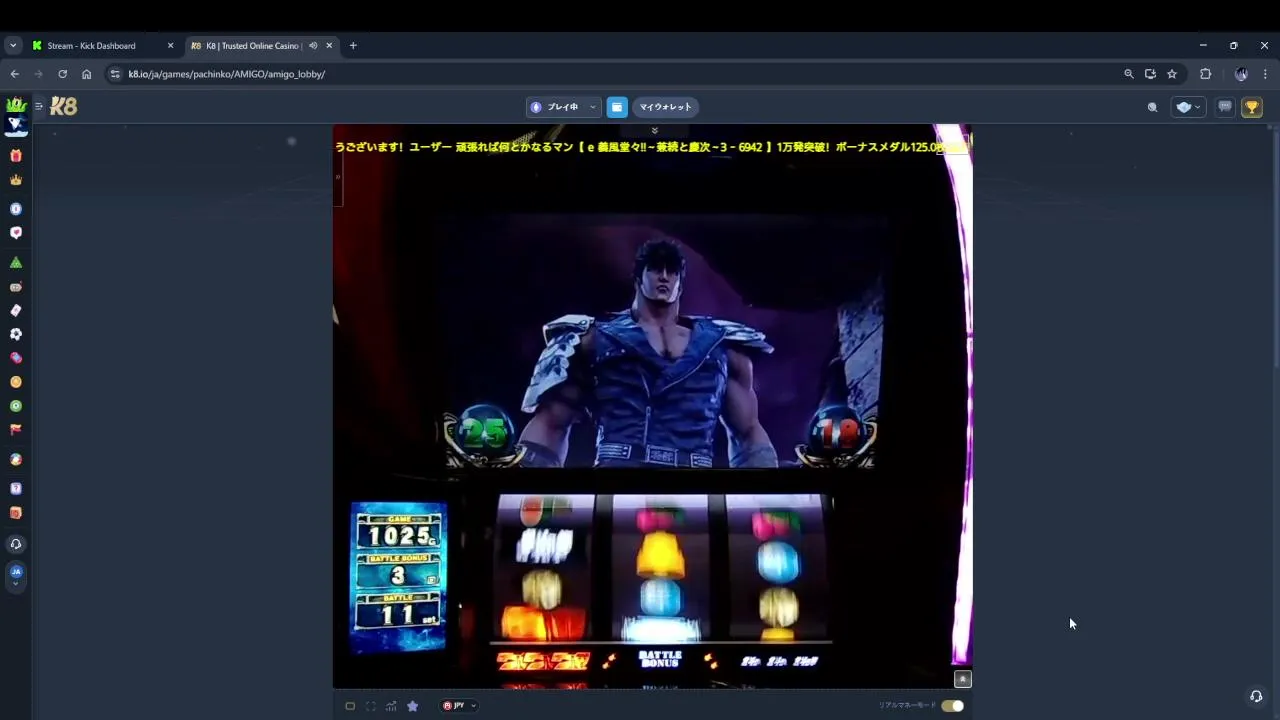This screenshot has height=720, width=1280.
Task: Switch to the Stream - Kick Dashboard tab
Action: tap(103, 45)
